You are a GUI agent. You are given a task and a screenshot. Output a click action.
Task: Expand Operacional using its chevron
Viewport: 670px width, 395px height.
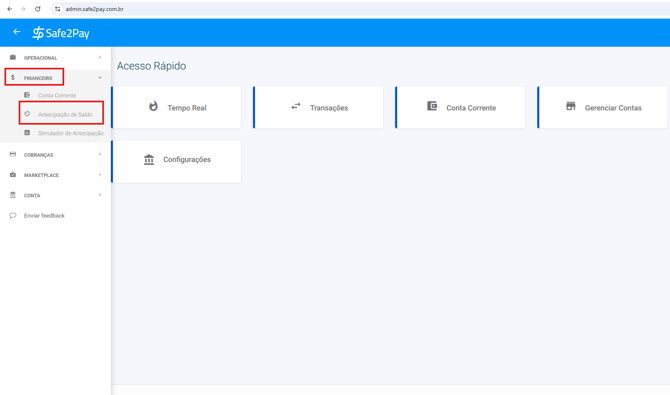click(x=100, y=57)
